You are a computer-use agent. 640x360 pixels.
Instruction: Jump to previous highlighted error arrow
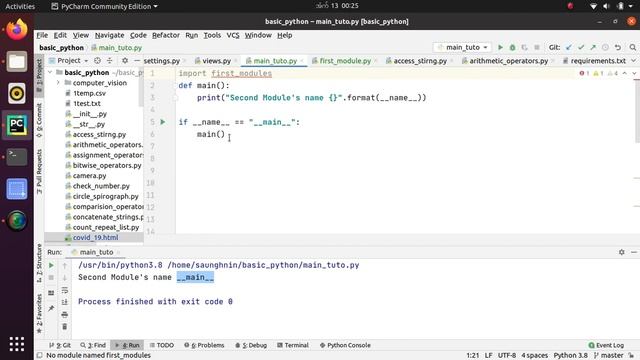click(624, 73)
